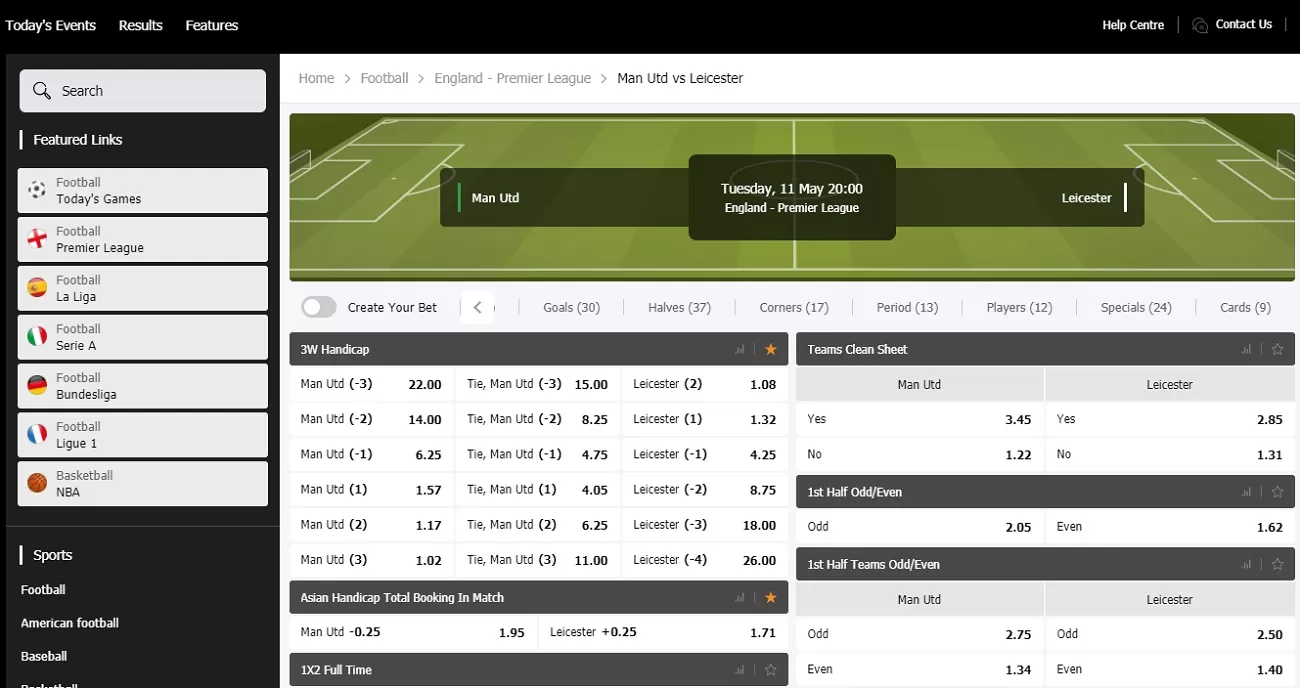This screenshot has width=1300, height=688.
Task: Open Football Bundesliga featured link
Action: coord(143,386)
